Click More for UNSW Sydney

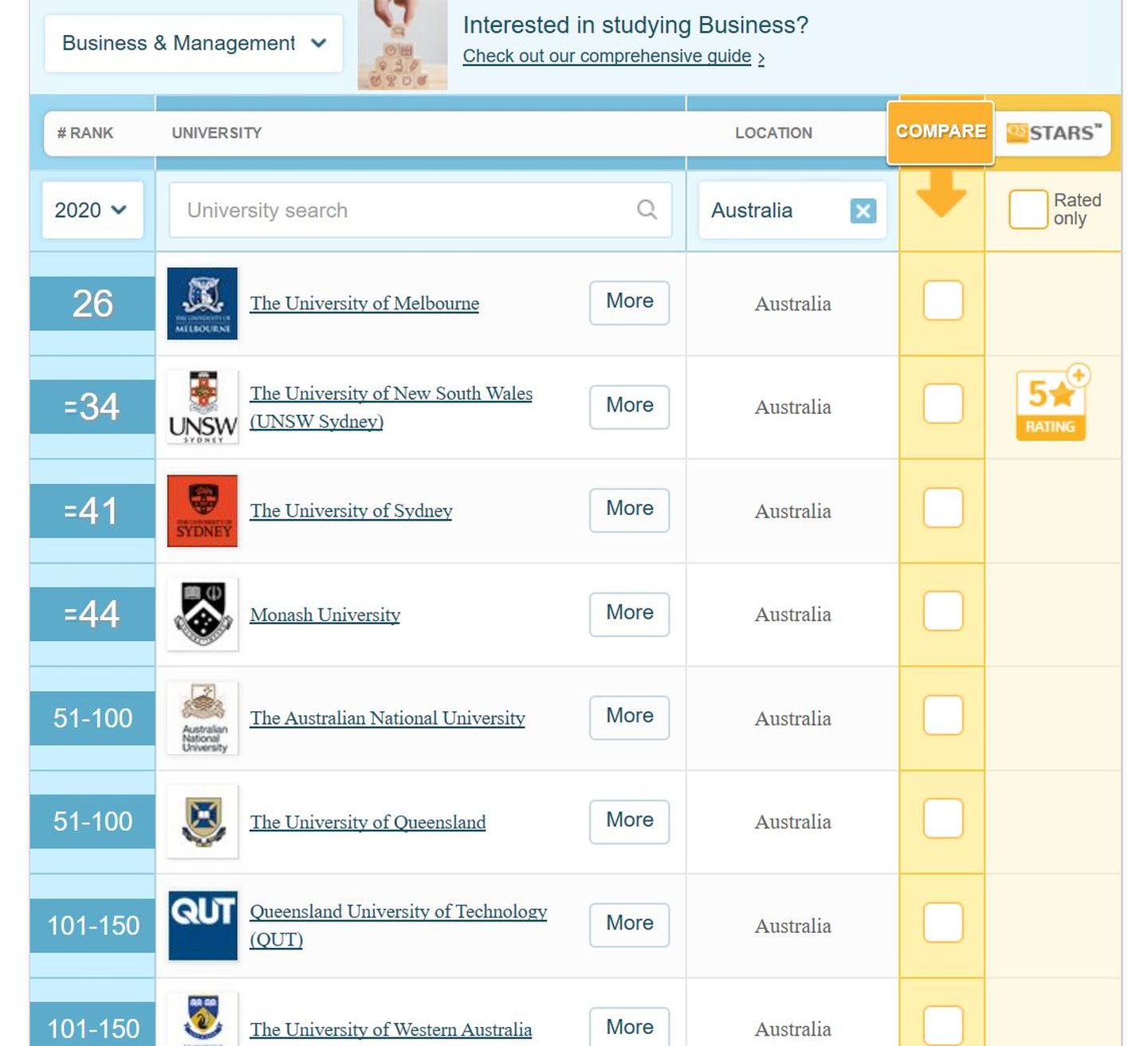point(630,407)
